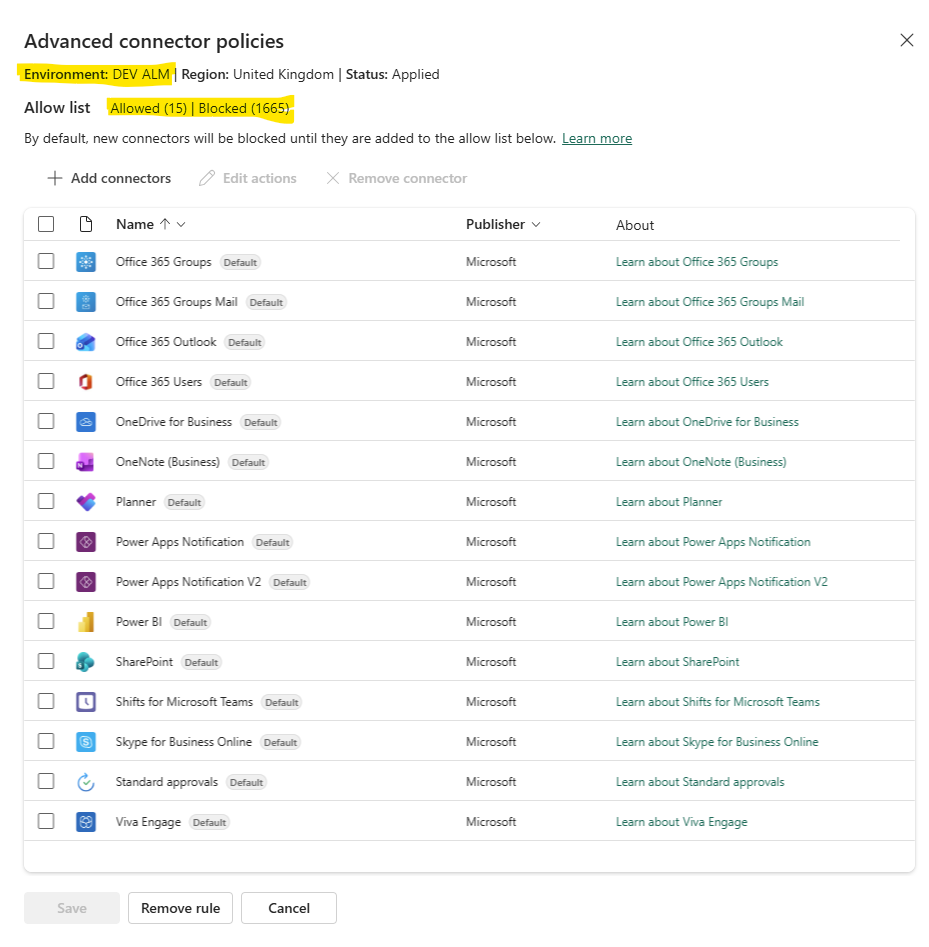Image resolution: width=929 pixels, height=947 pixels.
Task: Open Learn about OneNote (Business) link
Action: tap(701, 462)
